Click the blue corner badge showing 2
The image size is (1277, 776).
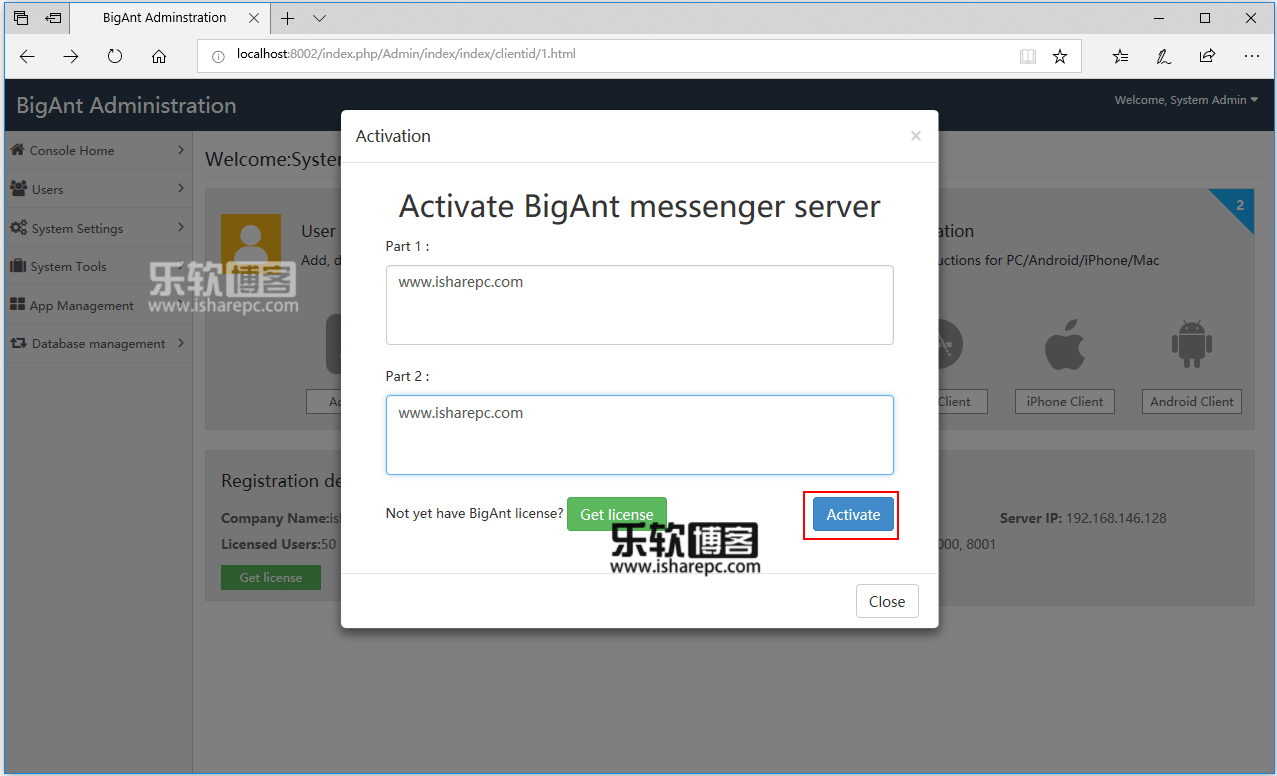1238,206
